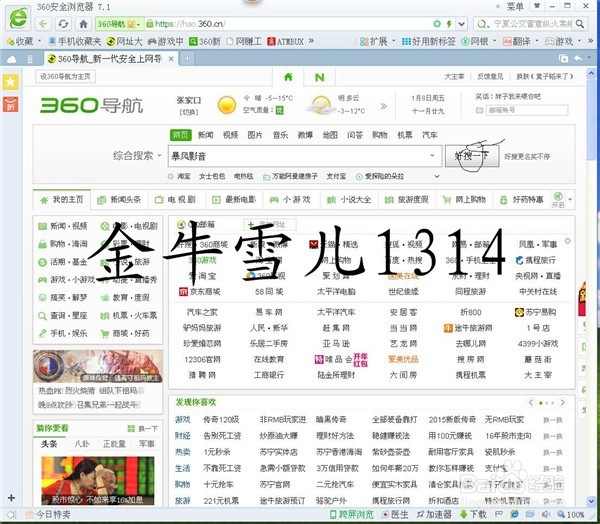600x524 pixels.
Task: Open the 扩展 extensions dropdown
Action: 377,41
